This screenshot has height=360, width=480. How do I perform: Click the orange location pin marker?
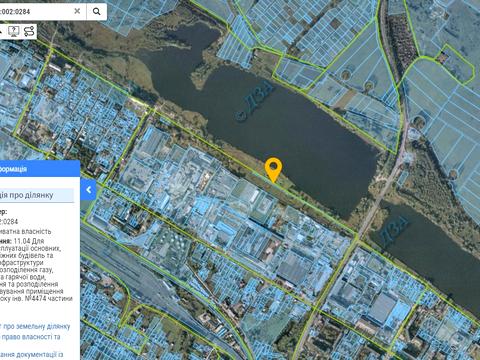[273, 169]
